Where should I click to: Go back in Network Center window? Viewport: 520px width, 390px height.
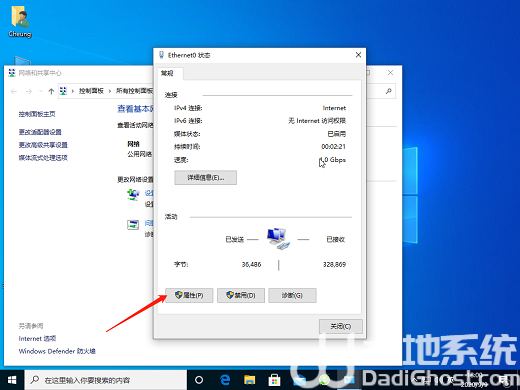coord(14,91)
